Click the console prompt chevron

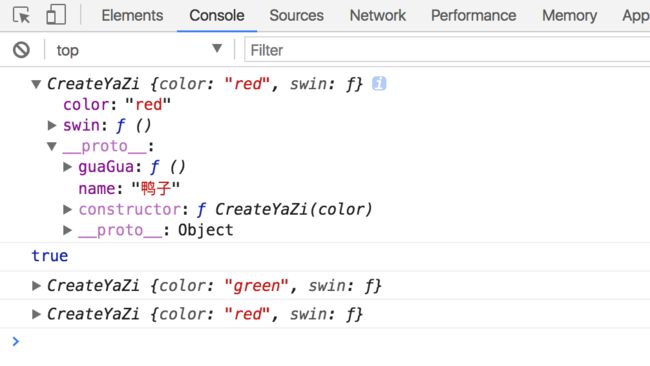click(16, 341)
